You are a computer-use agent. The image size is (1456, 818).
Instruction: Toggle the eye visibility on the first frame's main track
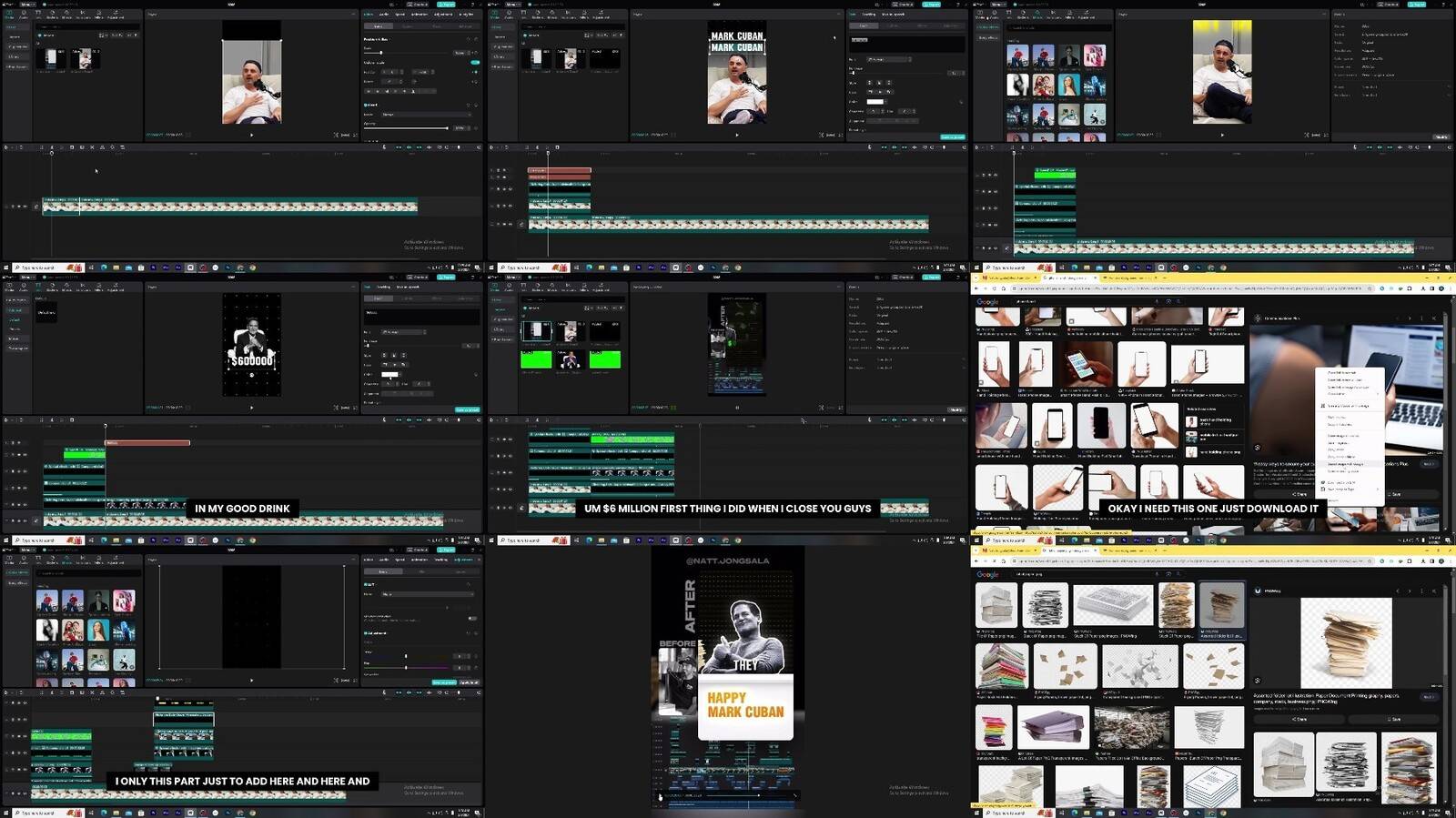point(19,207)
